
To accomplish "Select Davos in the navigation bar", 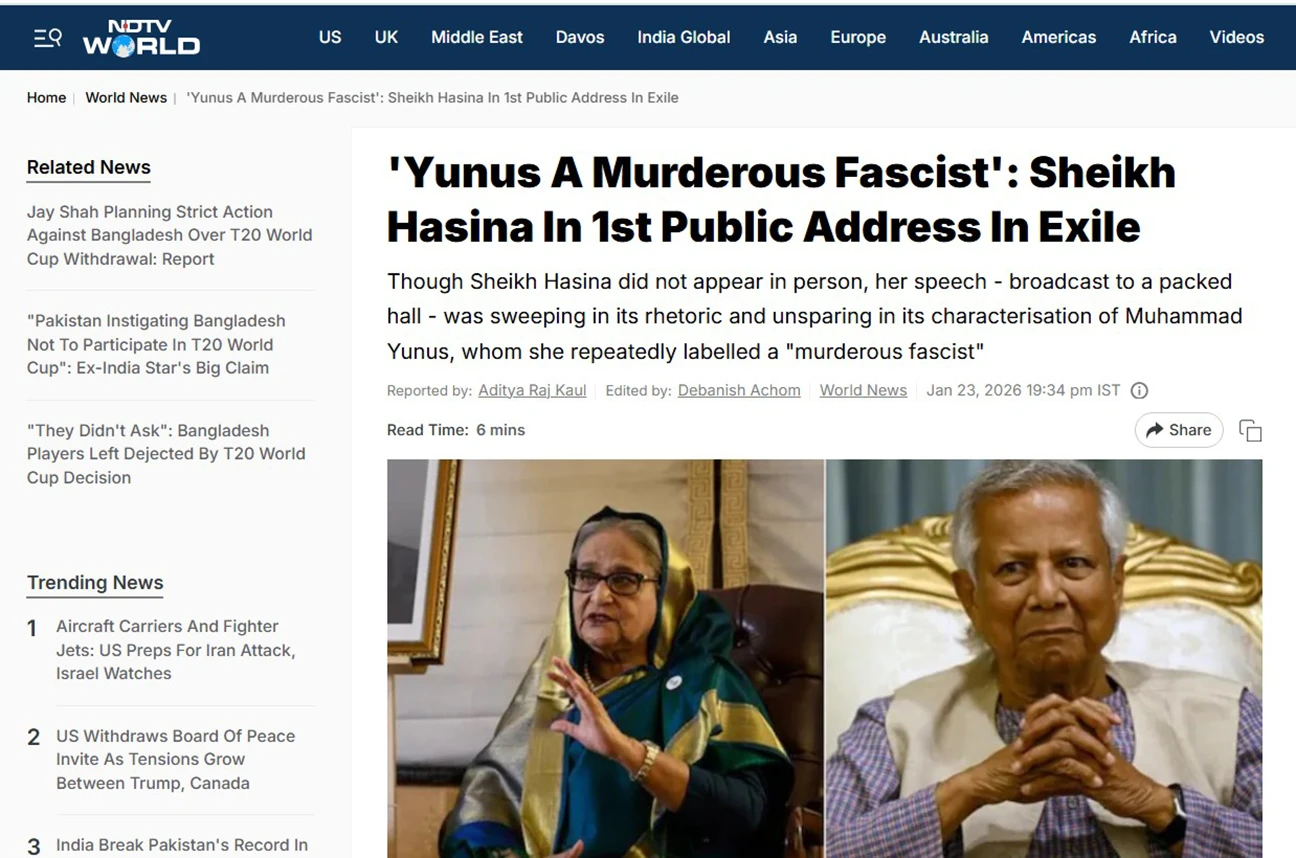I will click(x=580, y=37).
